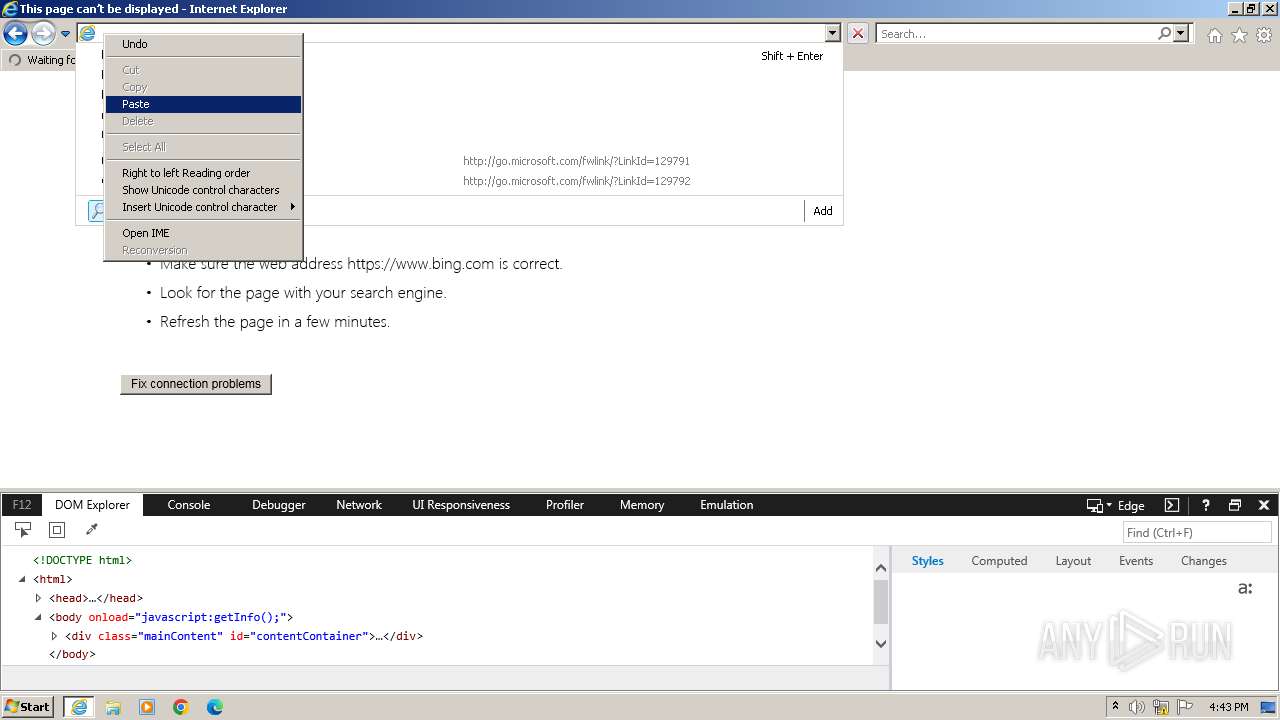1280x720 pixels.
Task: Toggle DOM element highlighting boxes
Action: pos(57,530)
